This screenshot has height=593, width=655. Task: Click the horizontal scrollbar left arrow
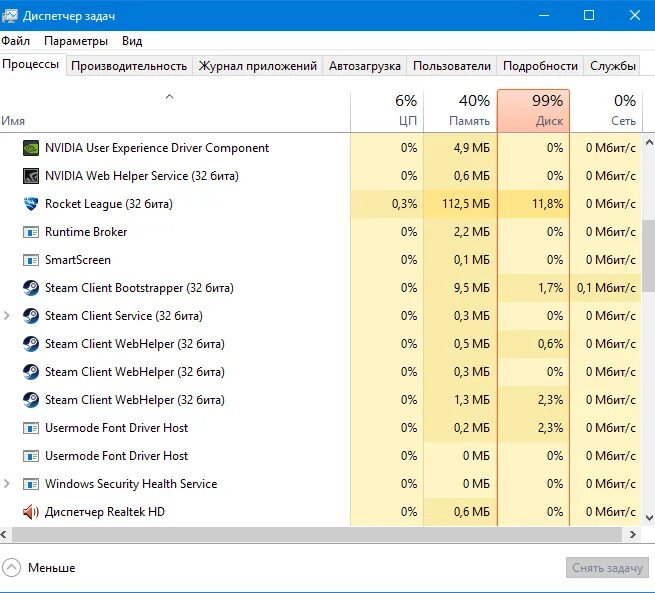coord(4,535)
